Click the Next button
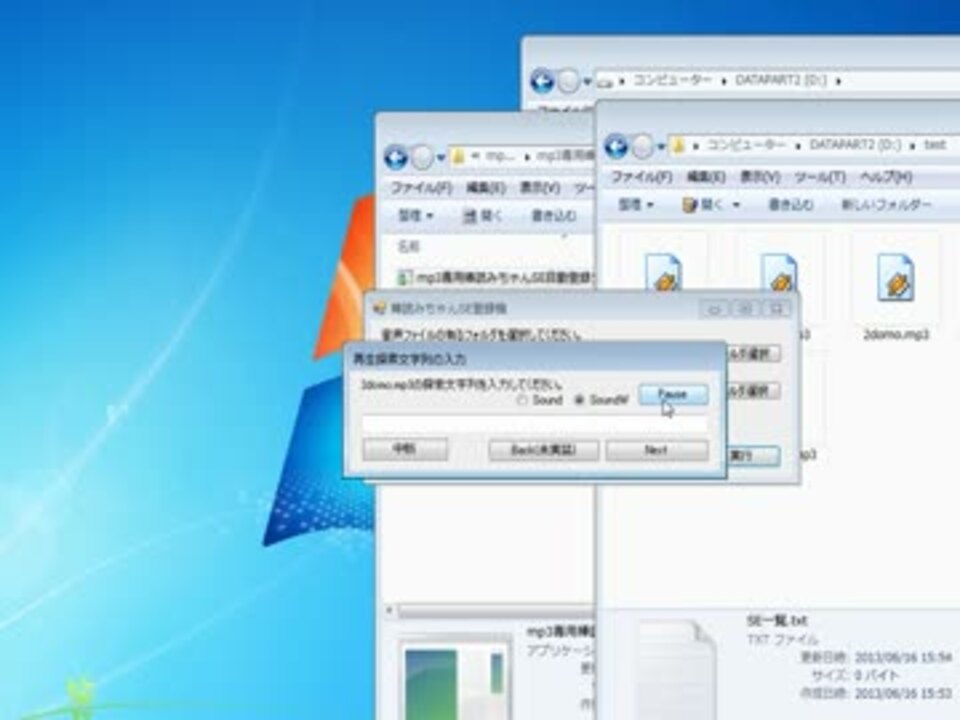The image size is (960, 720). 657,450
